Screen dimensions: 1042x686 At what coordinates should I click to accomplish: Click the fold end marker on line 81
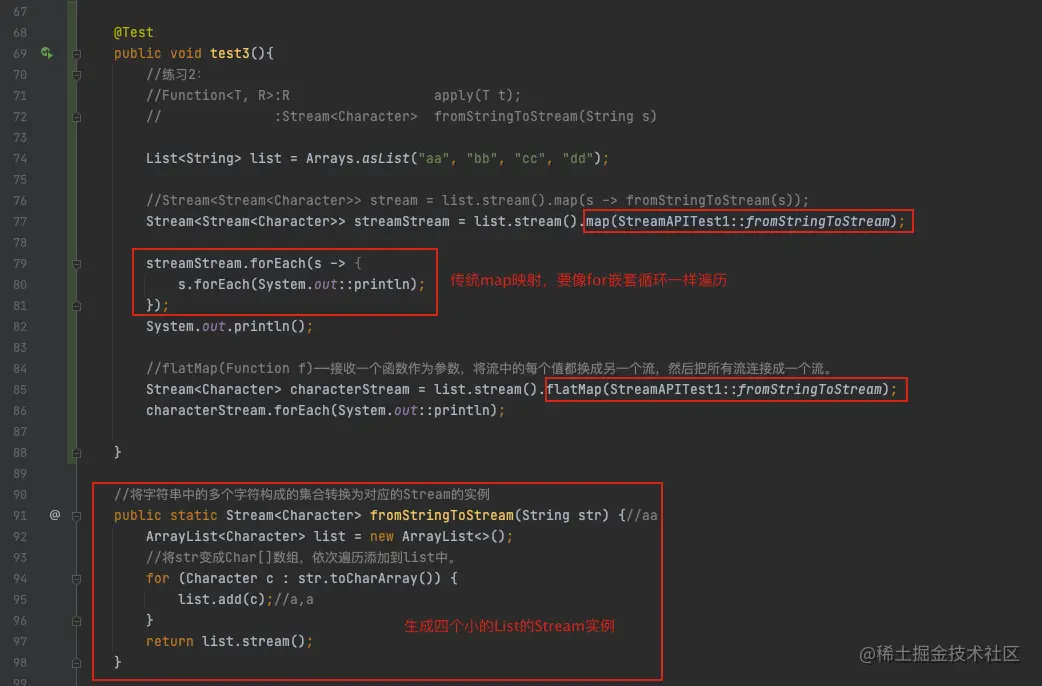[76, 306]
